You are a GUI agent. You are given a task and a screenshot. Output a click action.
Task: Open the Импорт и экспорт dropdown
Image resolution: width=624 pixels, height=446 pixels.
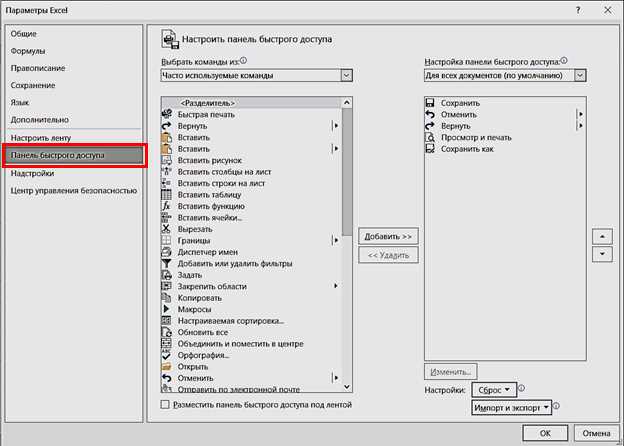(511, 408)
